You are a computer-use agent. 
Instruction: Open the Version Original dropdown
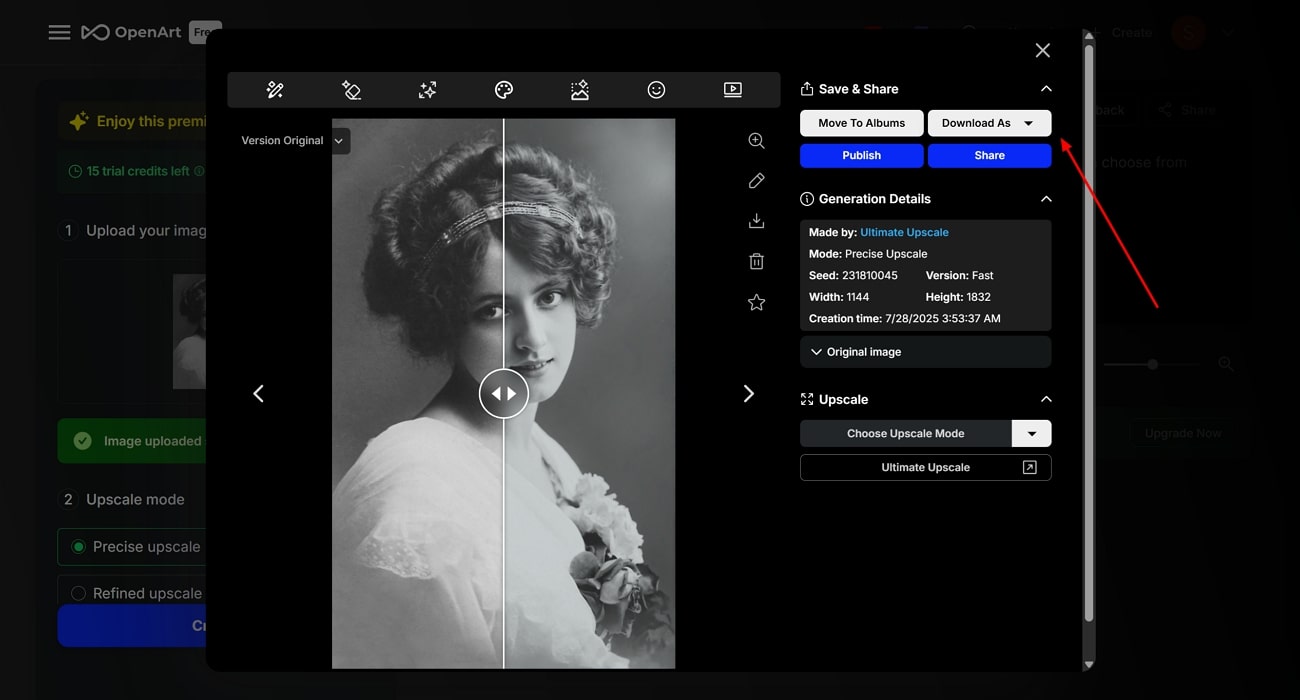339,141
